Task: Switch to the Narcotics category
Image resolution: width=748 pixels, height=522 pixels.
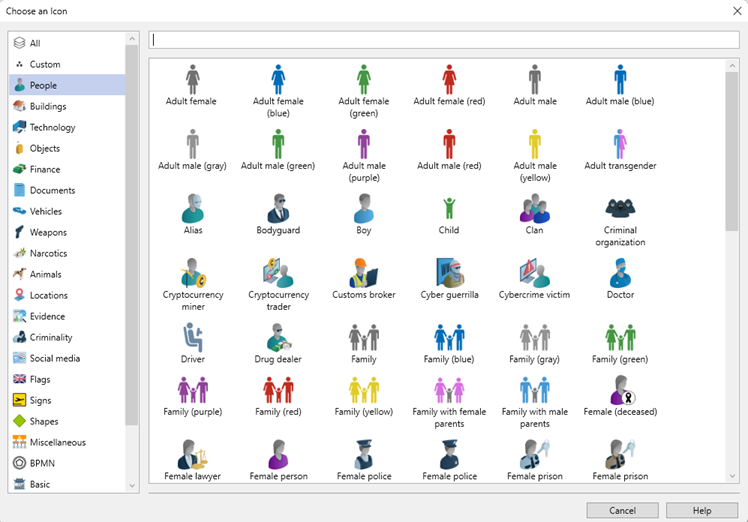Action: click(x=49, y=254)
